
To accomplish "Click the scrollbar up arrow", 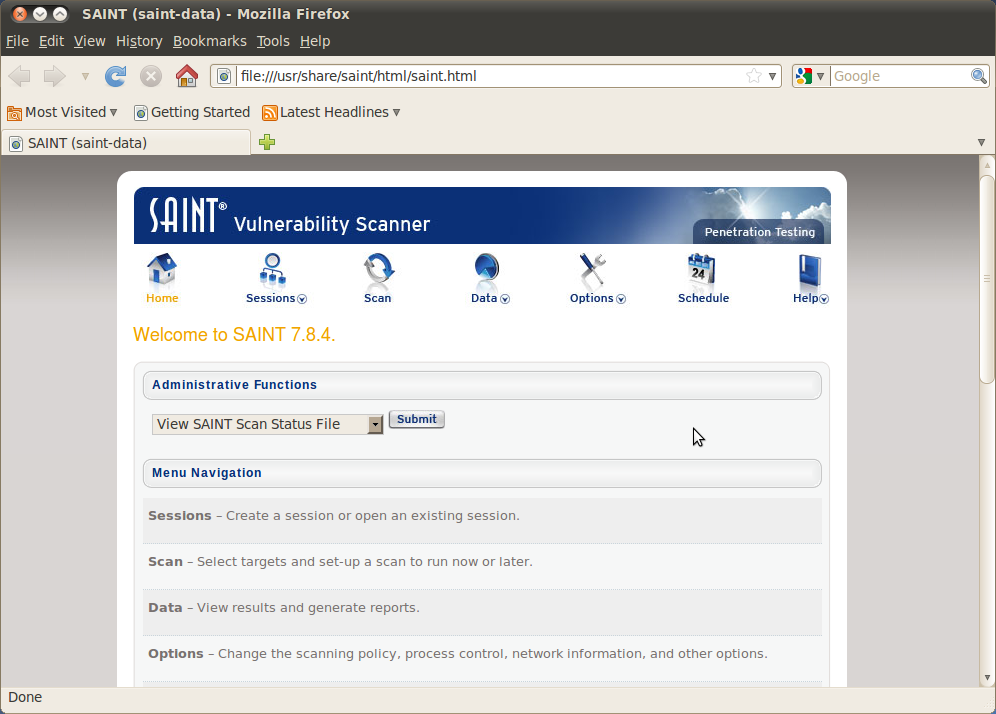I will click(987, 165).
